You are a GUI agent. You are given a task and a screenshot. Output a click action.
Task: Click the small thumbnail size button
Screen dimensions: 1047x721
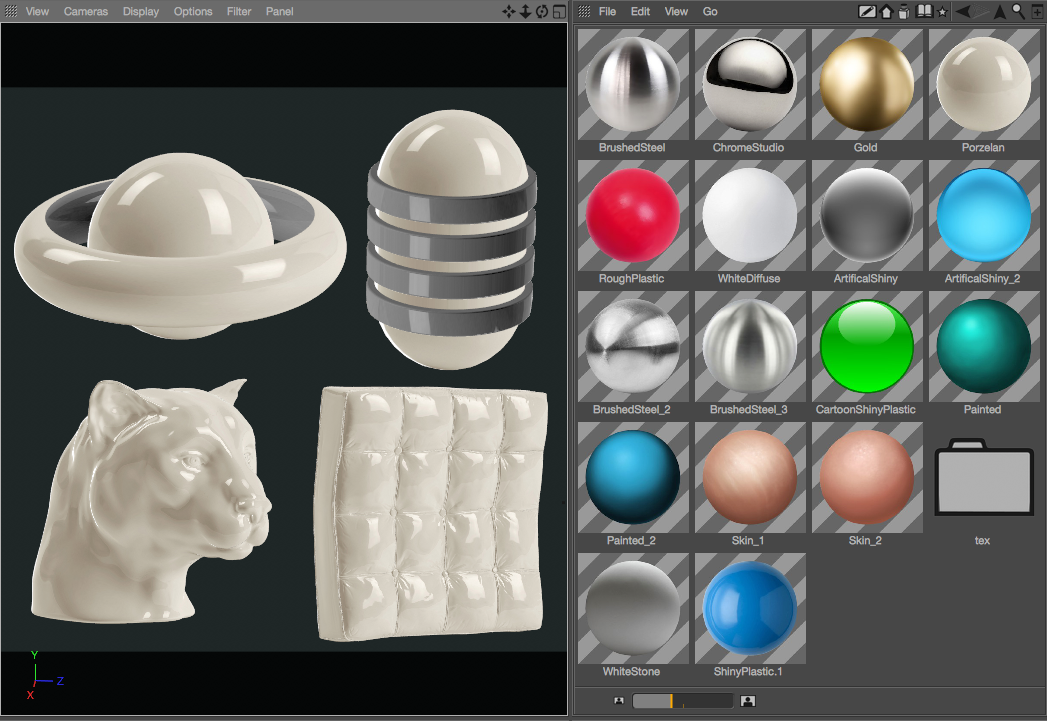(619, 700)
